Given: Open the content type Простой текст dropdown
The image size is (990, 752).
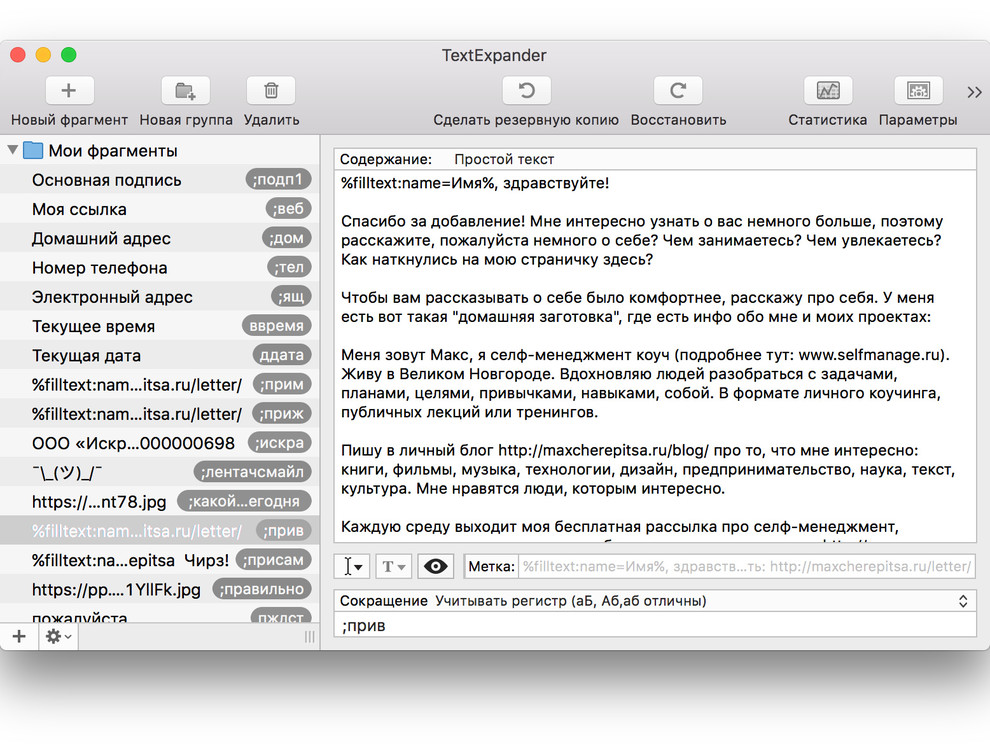Looking at the screenshot, I should point(504,159).
